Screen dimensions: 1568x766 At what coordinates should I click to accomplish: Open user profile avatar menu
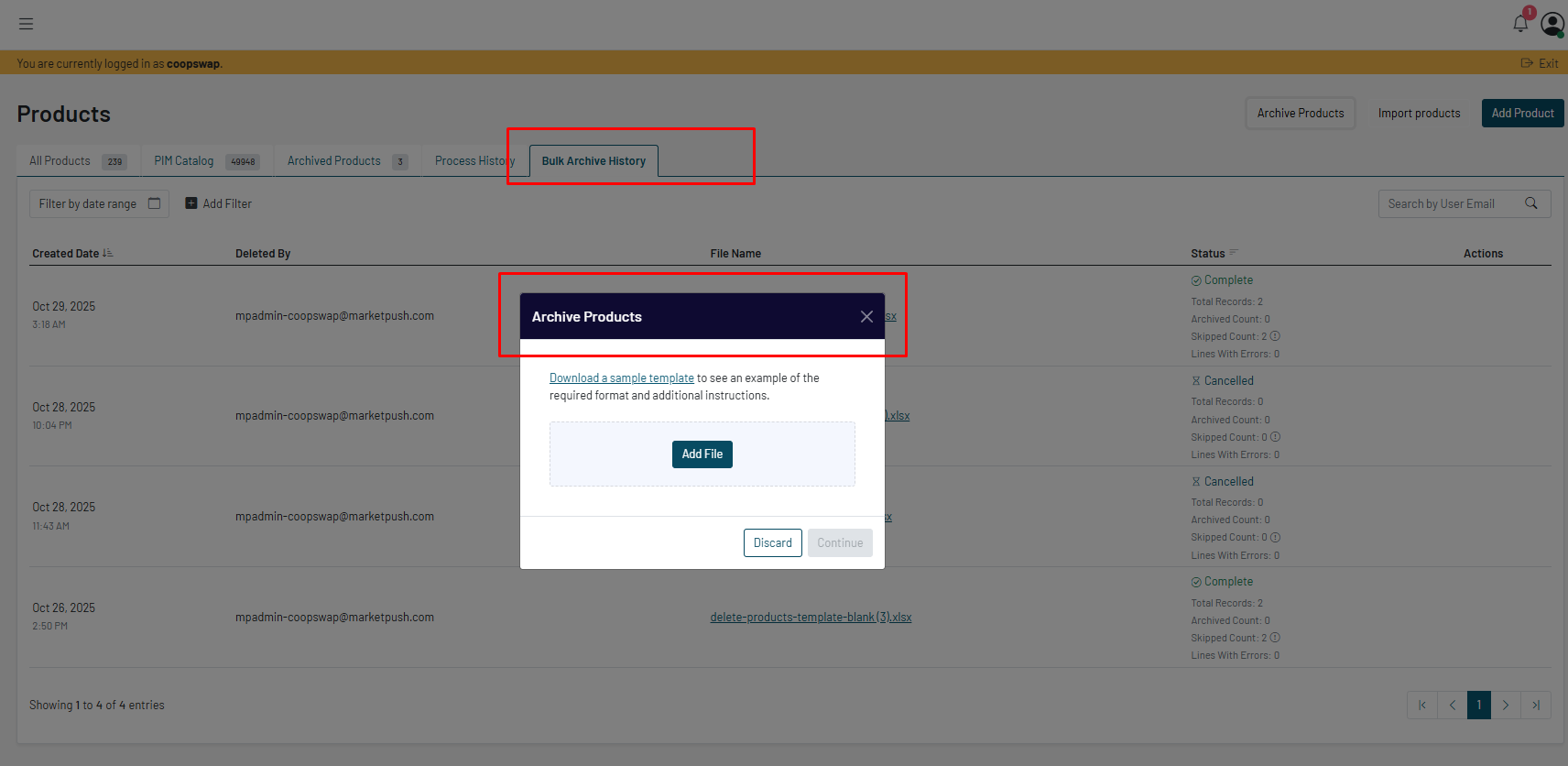pos(1552,24)
